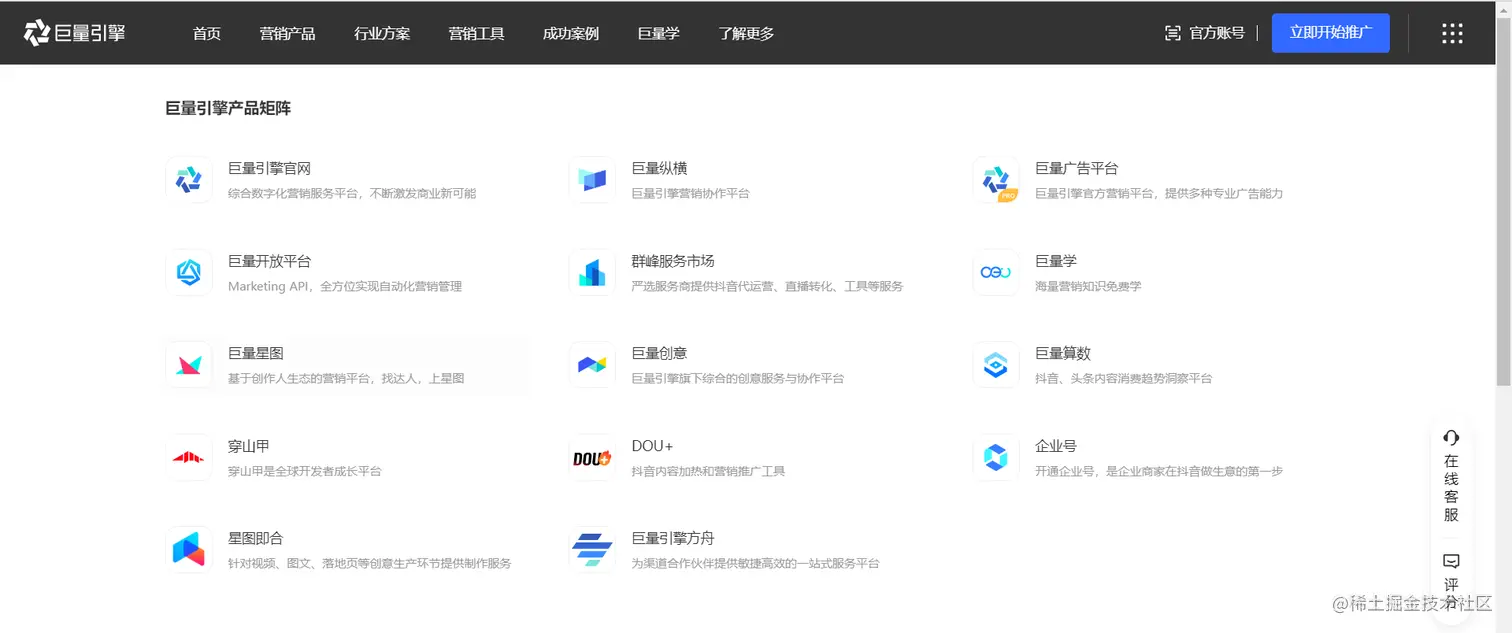Image resolution: width=1512 pixels, height=633 pixels.
Task: Open the 巨量引擎方舟 title link
Action: coord(673,538)
